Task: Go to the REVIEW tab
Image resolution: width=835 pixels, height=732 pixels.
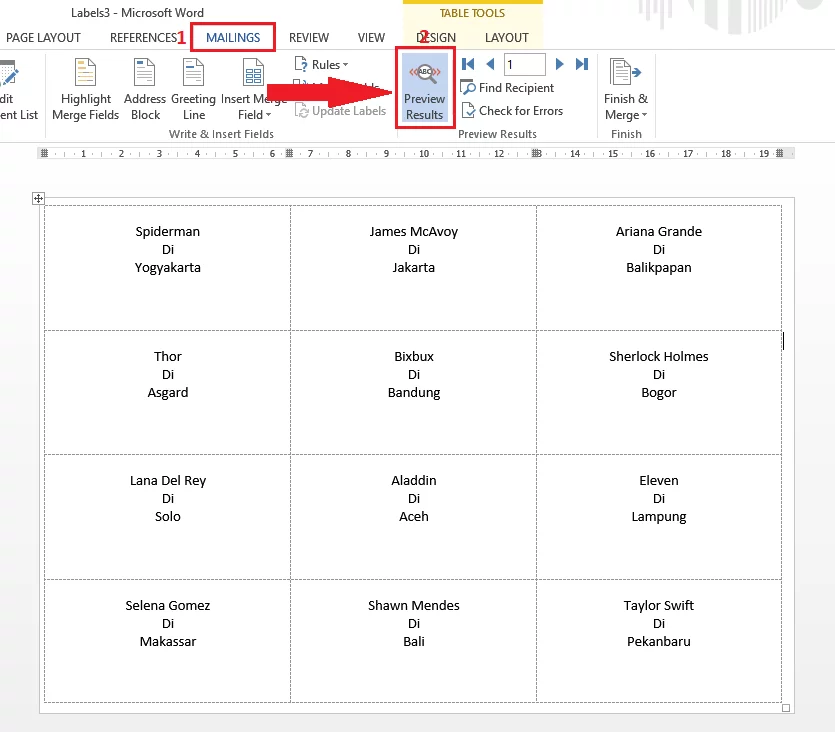Action: (x=309, y=37)
